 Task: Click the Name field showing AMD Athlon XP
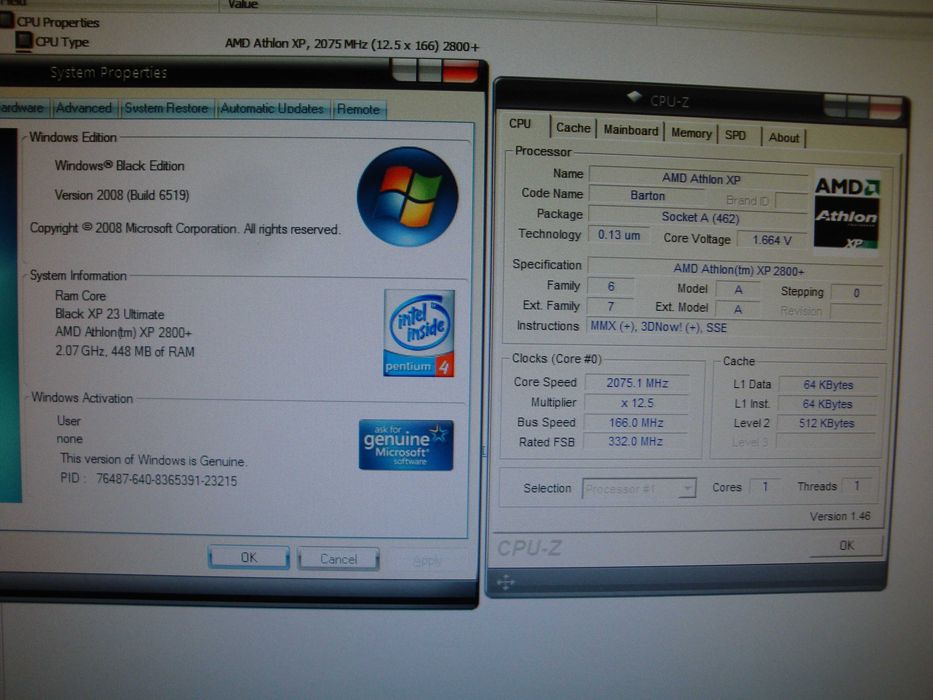pos(698,177)
